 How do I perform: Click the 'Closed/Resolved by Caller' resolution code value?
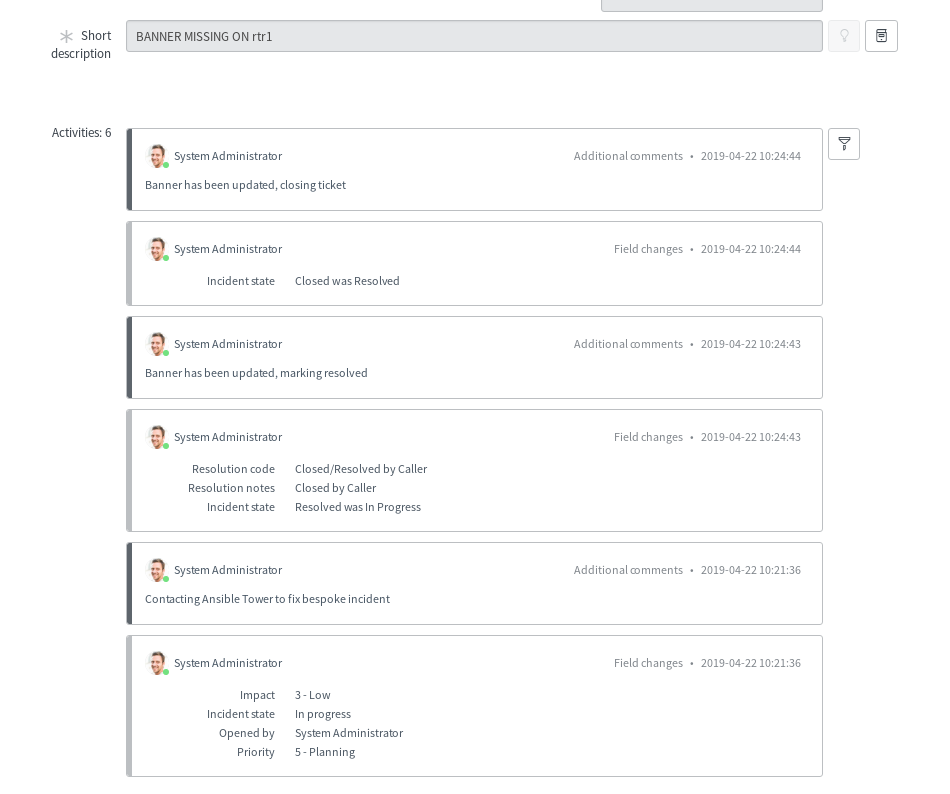point(360,469)
